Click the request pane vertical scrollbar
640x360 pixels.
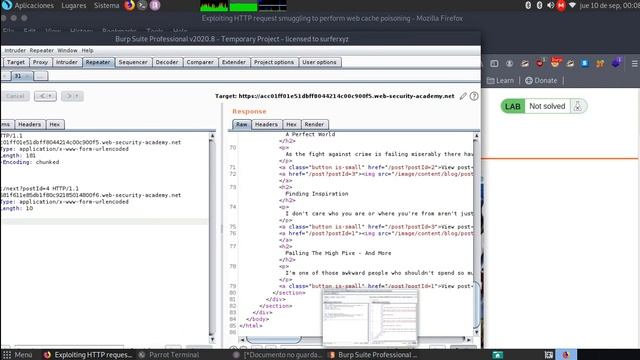coord(212,237)
